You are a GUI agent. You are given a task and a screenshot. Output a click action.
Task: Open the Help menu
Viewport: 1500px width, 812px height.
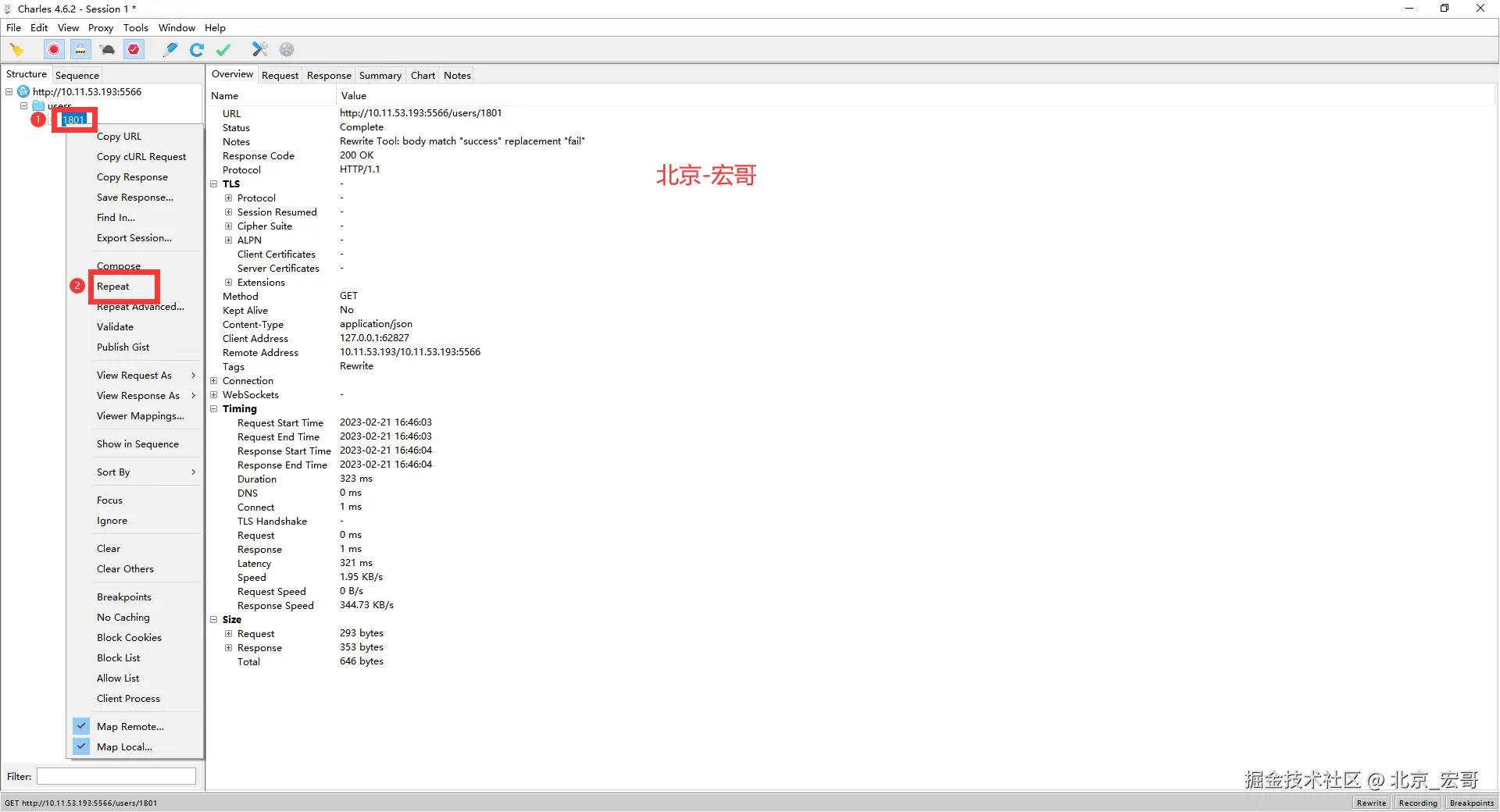point(215,28)
